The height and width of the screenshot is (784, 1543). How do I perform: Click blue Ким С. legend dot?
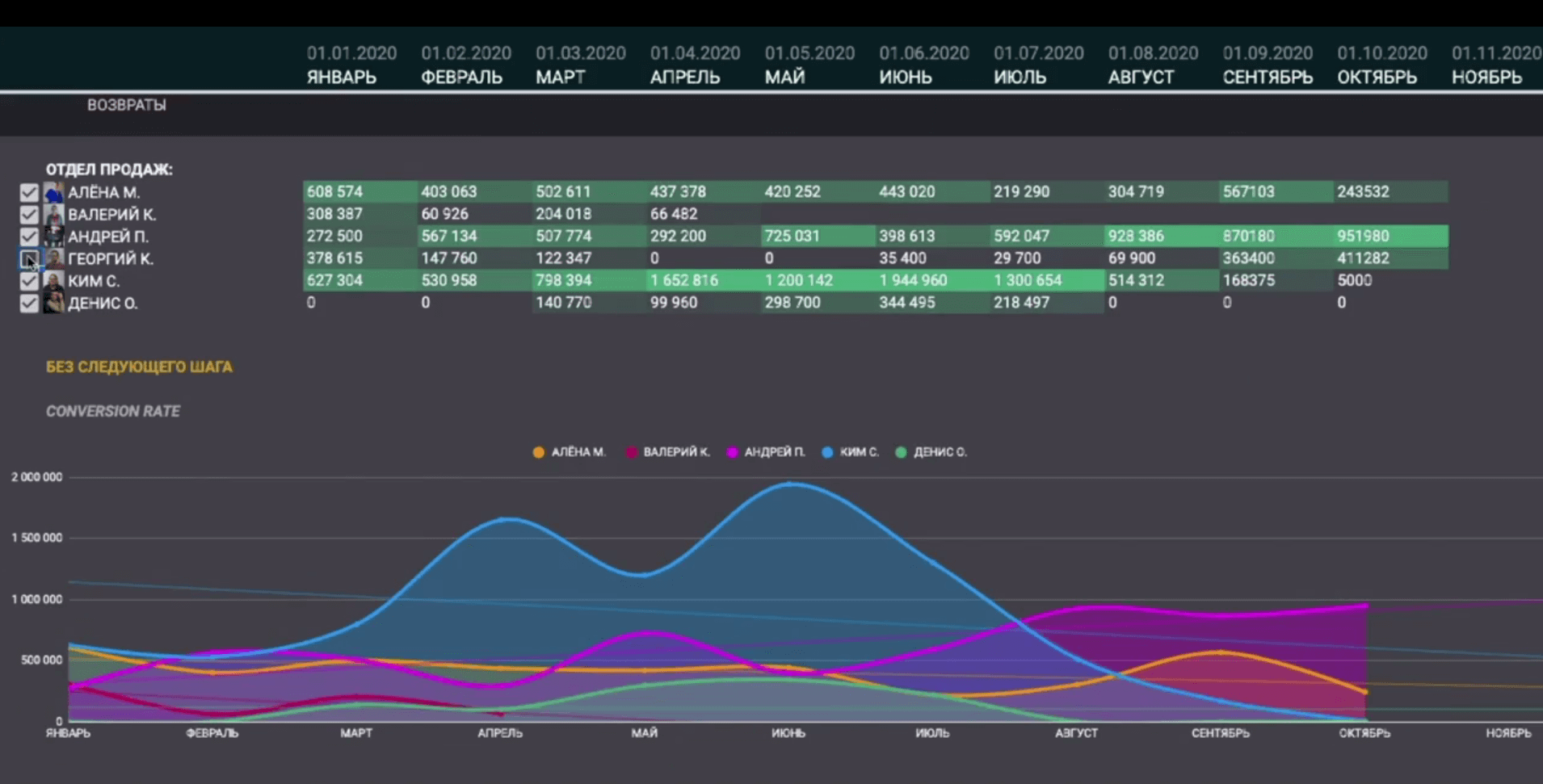pyautogui.click(x=827, y=452)
